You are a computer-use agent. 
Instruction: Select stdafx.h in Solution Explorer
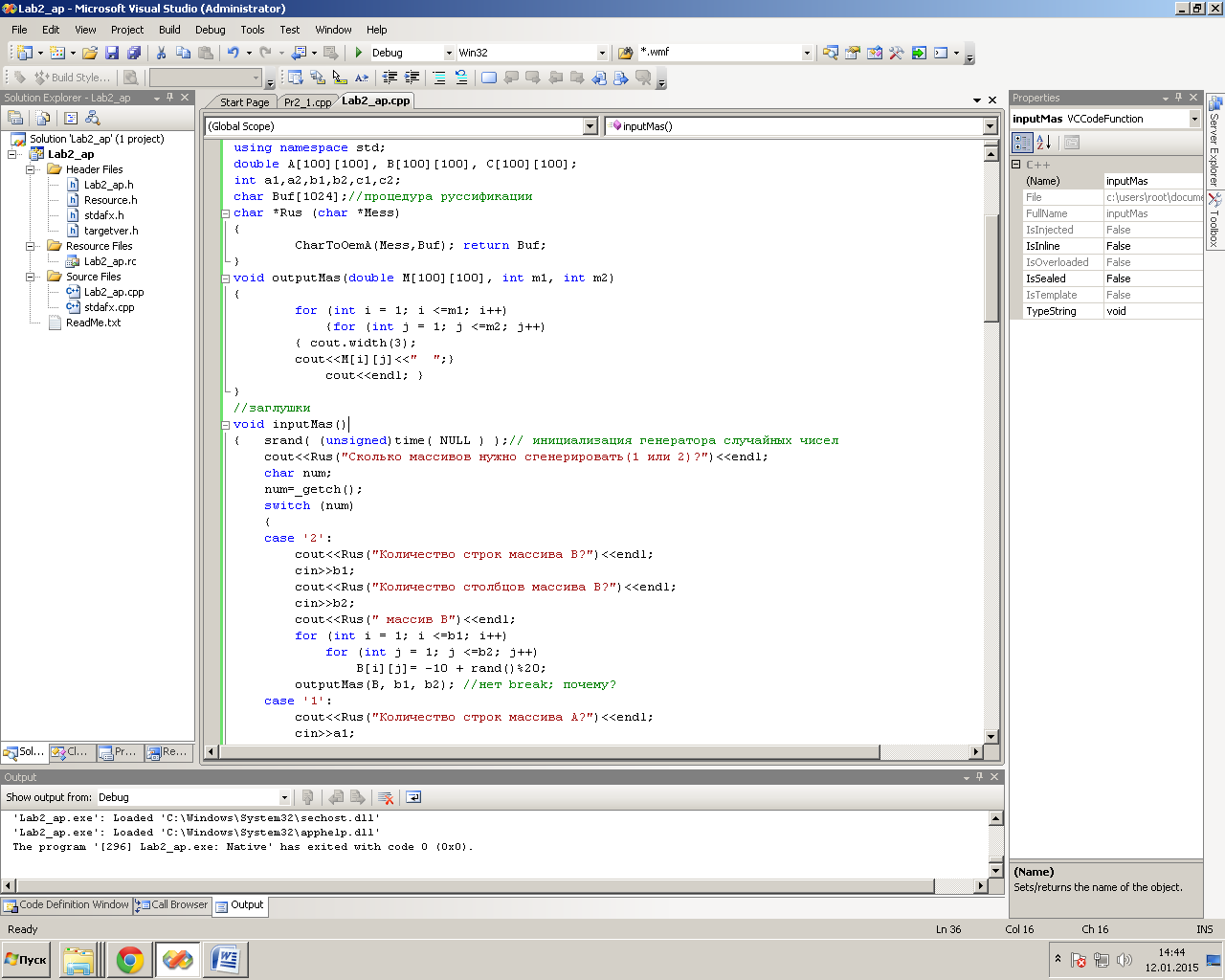pos(103,215)
